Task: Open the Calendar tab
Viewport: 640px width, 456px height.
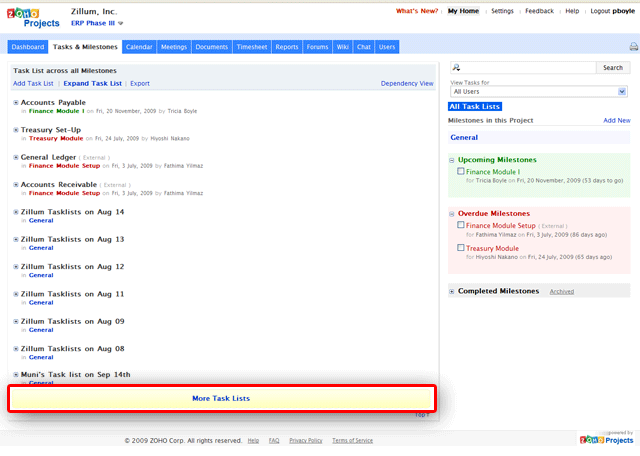Action: [x=140, y=47]
